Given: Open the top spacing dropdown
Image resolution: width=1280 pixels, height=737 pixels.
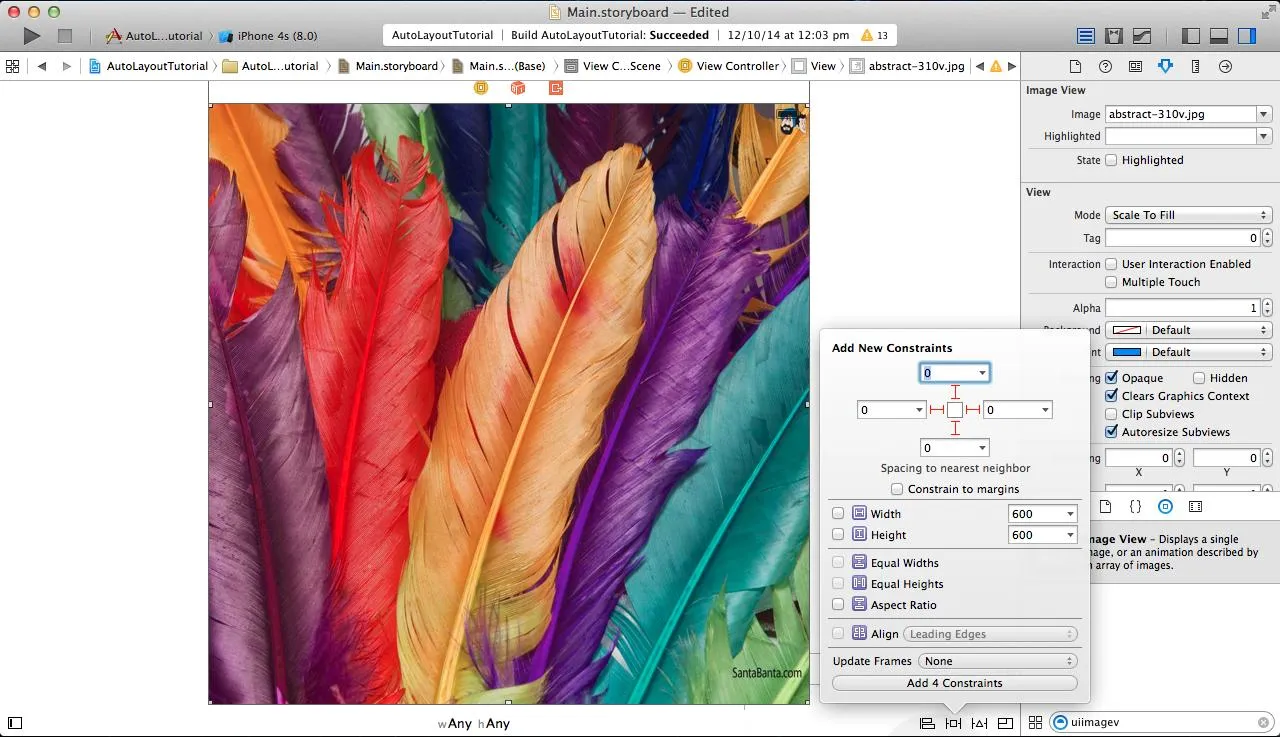Looking at the screenshot, I should click(983, 373).
